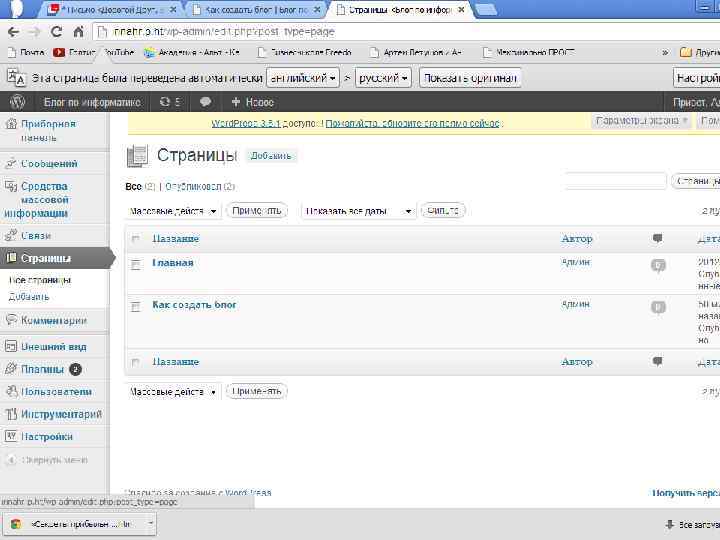This screenshot has height=540, width=720.
Task: Open the Почта bookmark
Action: click(x=27, y=52)
